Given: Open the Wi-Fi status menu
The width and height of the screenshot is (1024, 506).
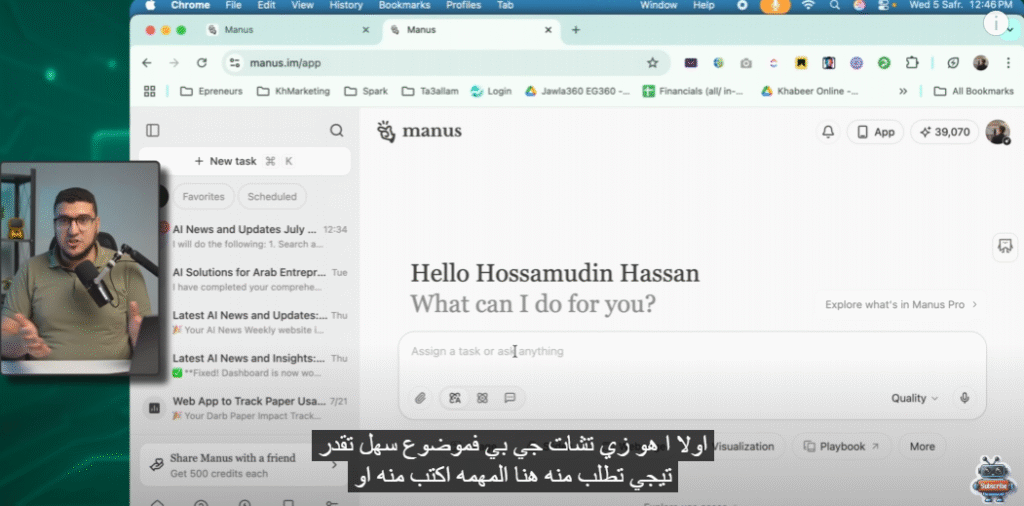Looking at the screenshot, I should pyautogui.click(x=808, y=5).
